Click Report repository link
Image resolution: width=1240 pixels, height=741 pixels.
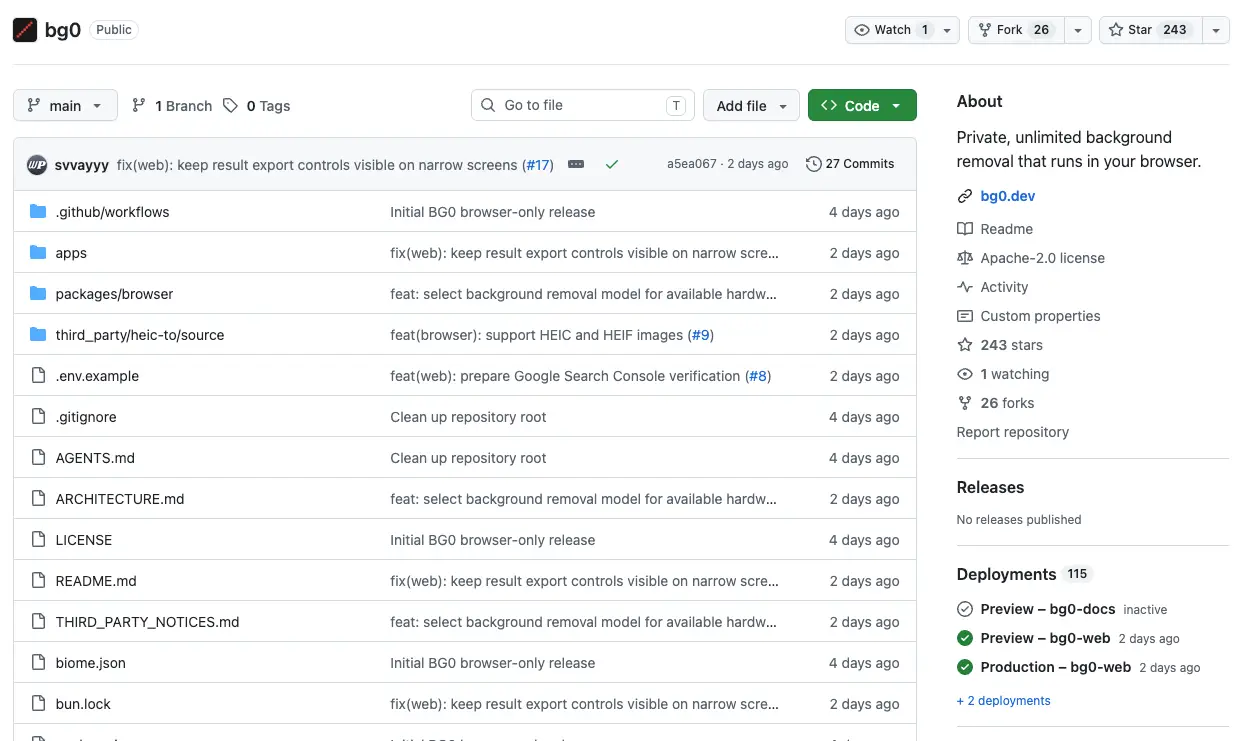click(1013, 432)
